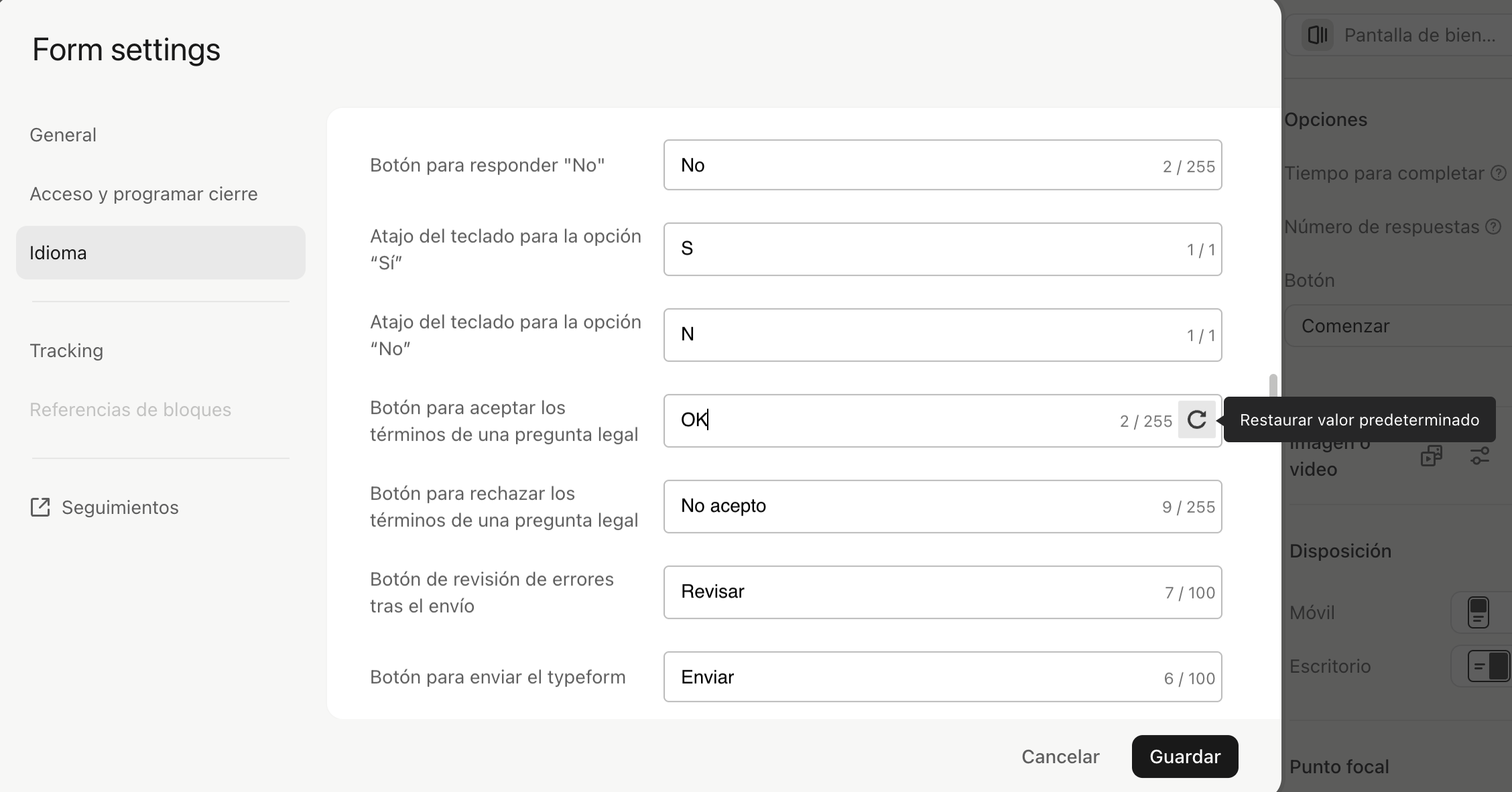This screenshot has width=1512, height=792.
Task: Click the field containing 'Enviar'
Action: 943,677
